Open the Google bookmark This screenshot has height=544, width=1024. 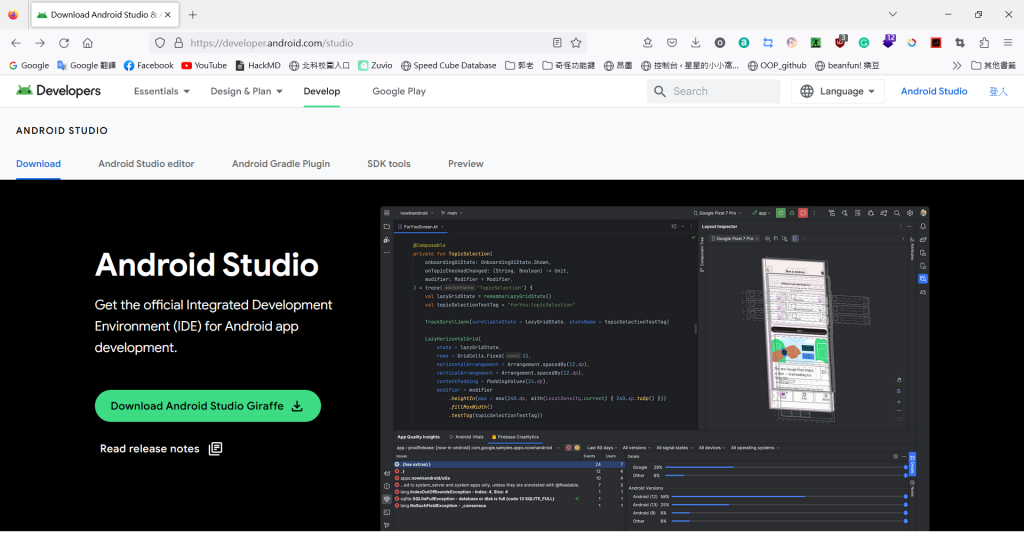pyautogui.click(x=29, y=65)
